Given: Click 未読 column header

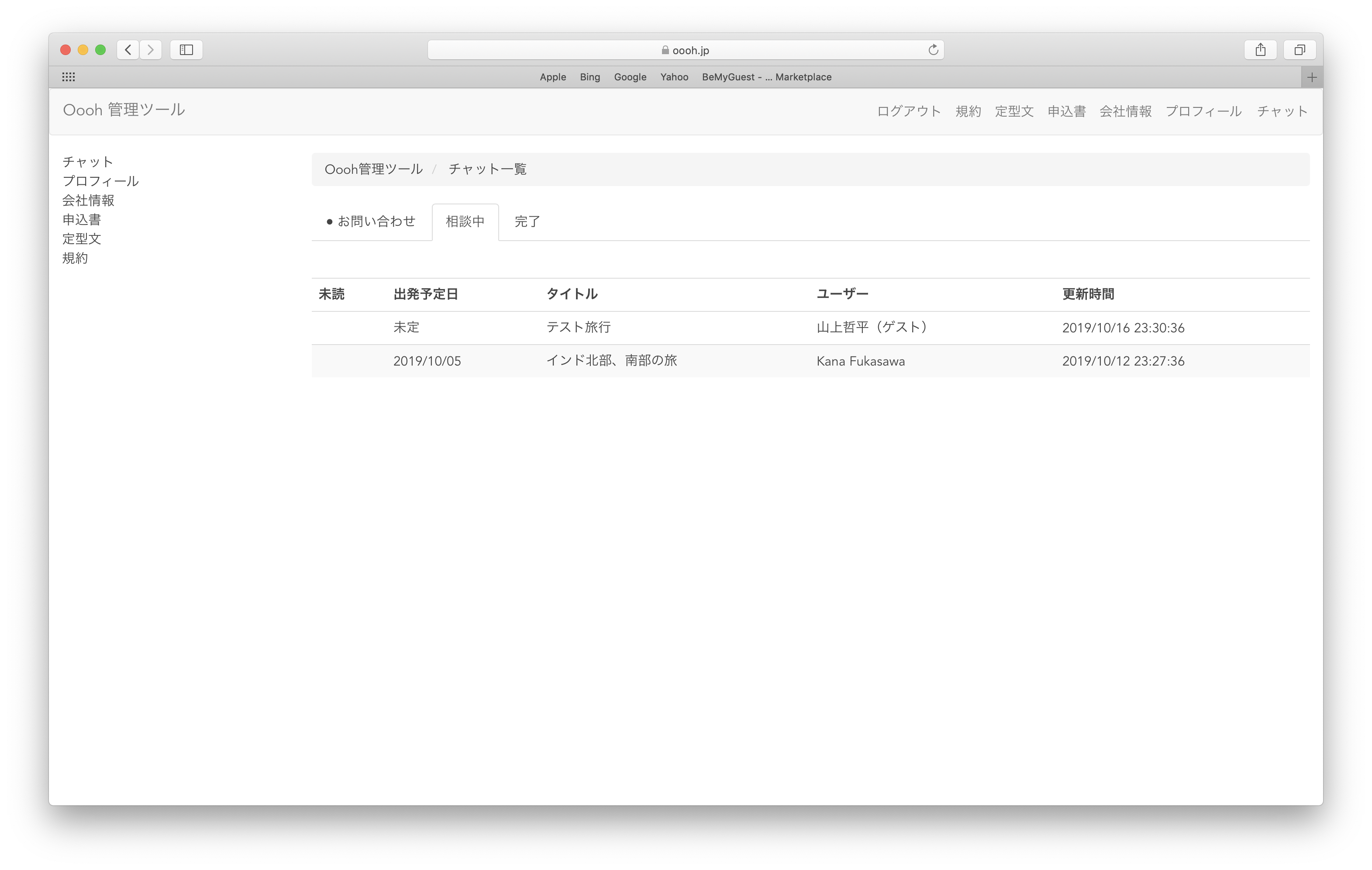Looking at the screenshot, I should tap(331, 294).
